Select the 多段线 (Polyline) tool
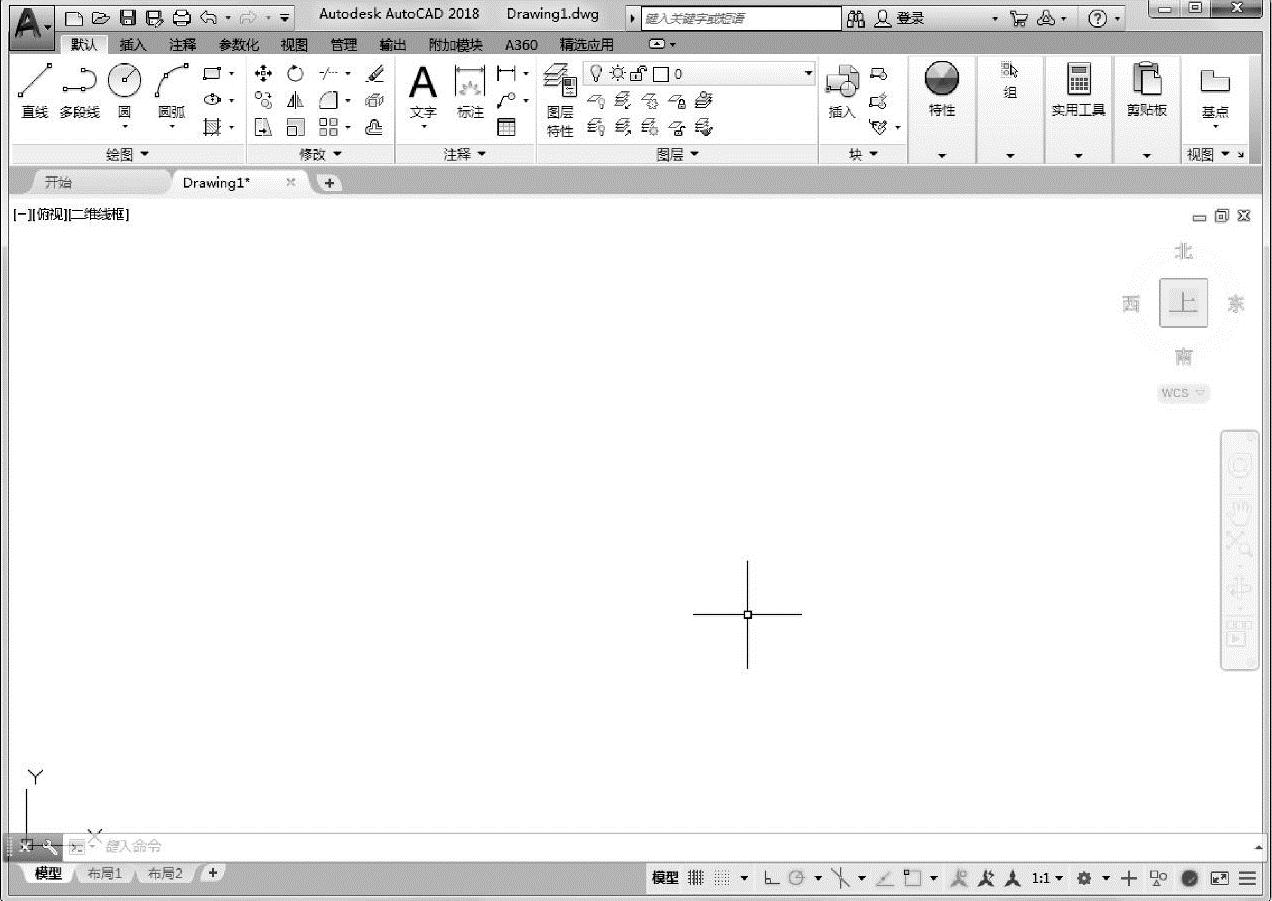 pyautogui.click(x=79, y=91)
